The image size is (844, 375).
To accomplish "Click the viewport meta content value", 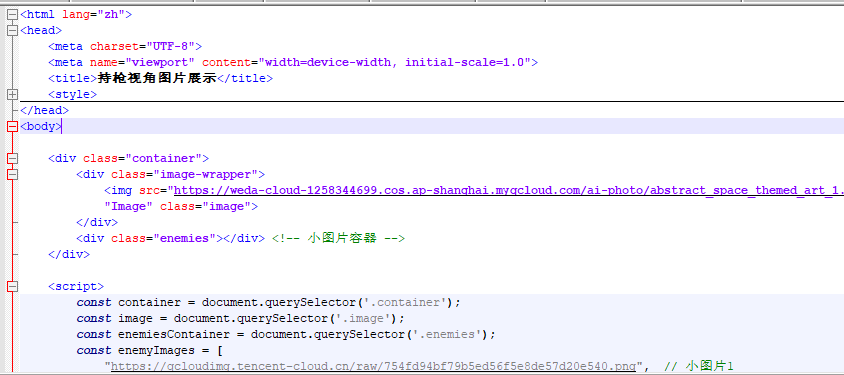I will tap(395, 62).
